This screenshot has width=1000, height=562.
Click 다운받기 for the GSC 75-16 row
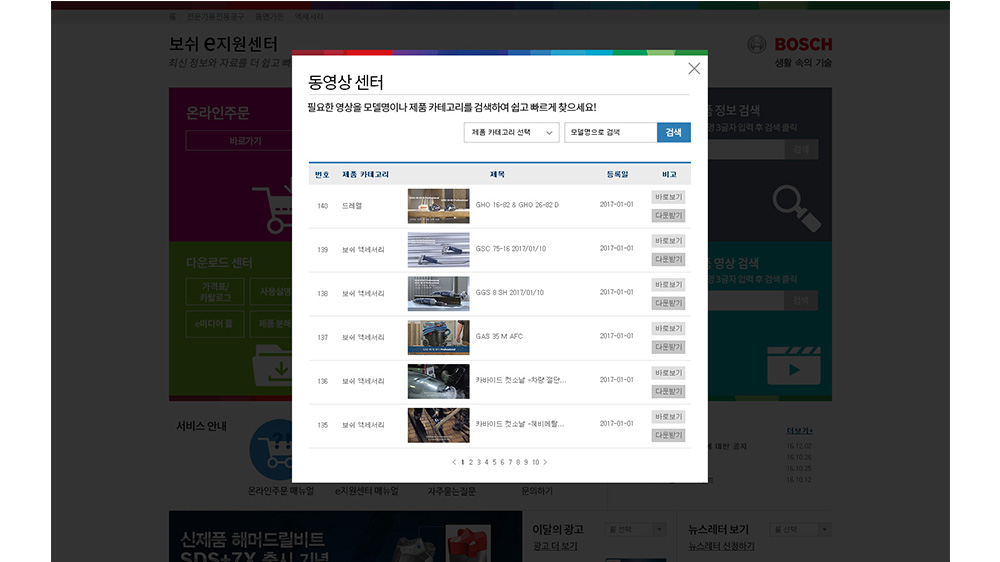pos(668,260)
